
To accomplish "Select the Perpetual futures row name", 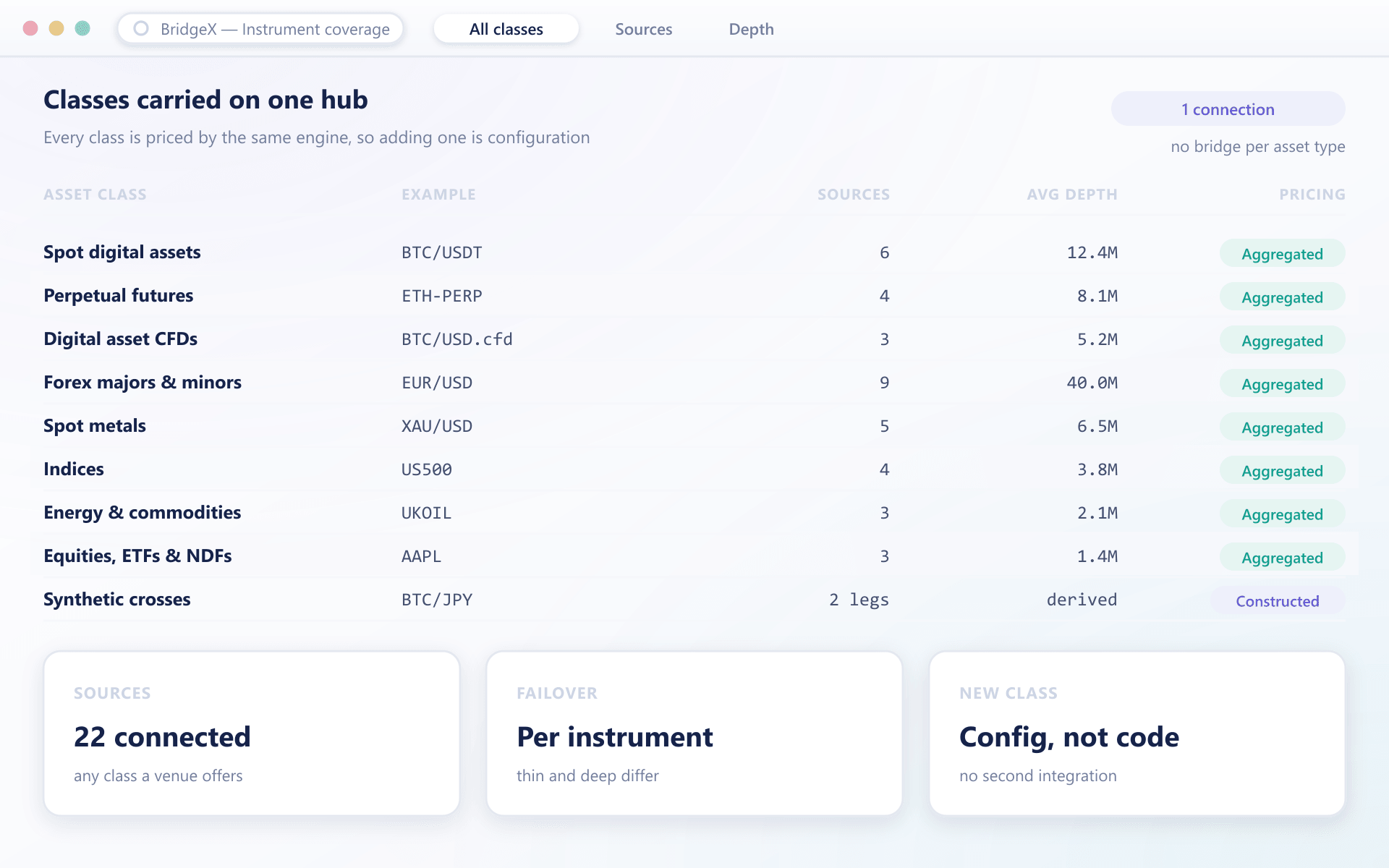I will pyautogui.click(x=119, y=296).
